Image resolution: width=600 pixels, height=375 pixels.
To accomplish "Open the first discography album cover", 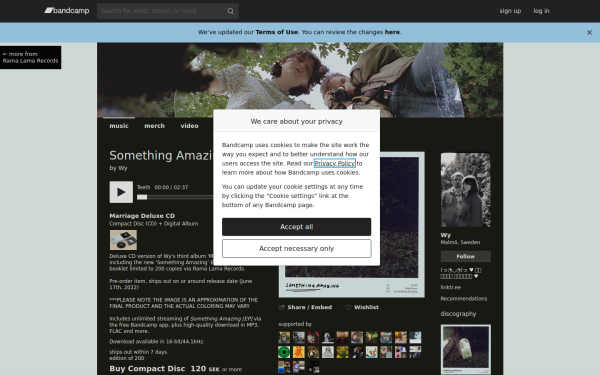I will pyautogui.click(x=466, y=350).
